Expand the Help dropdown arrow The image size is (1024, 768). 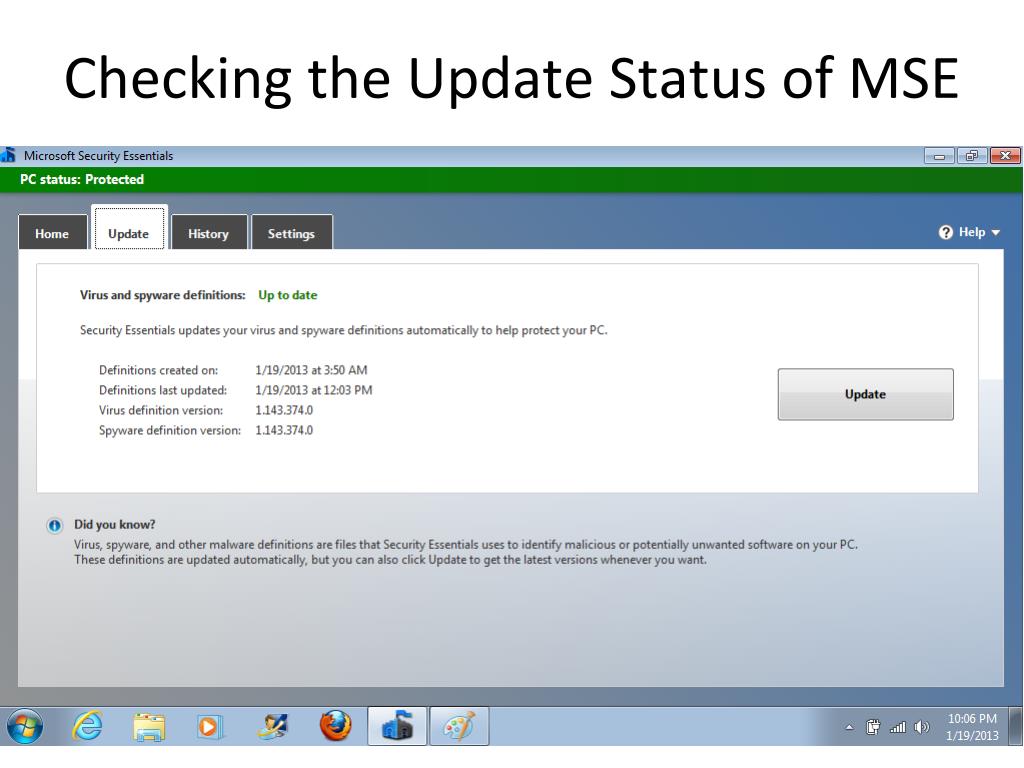[x=996, y=232]
